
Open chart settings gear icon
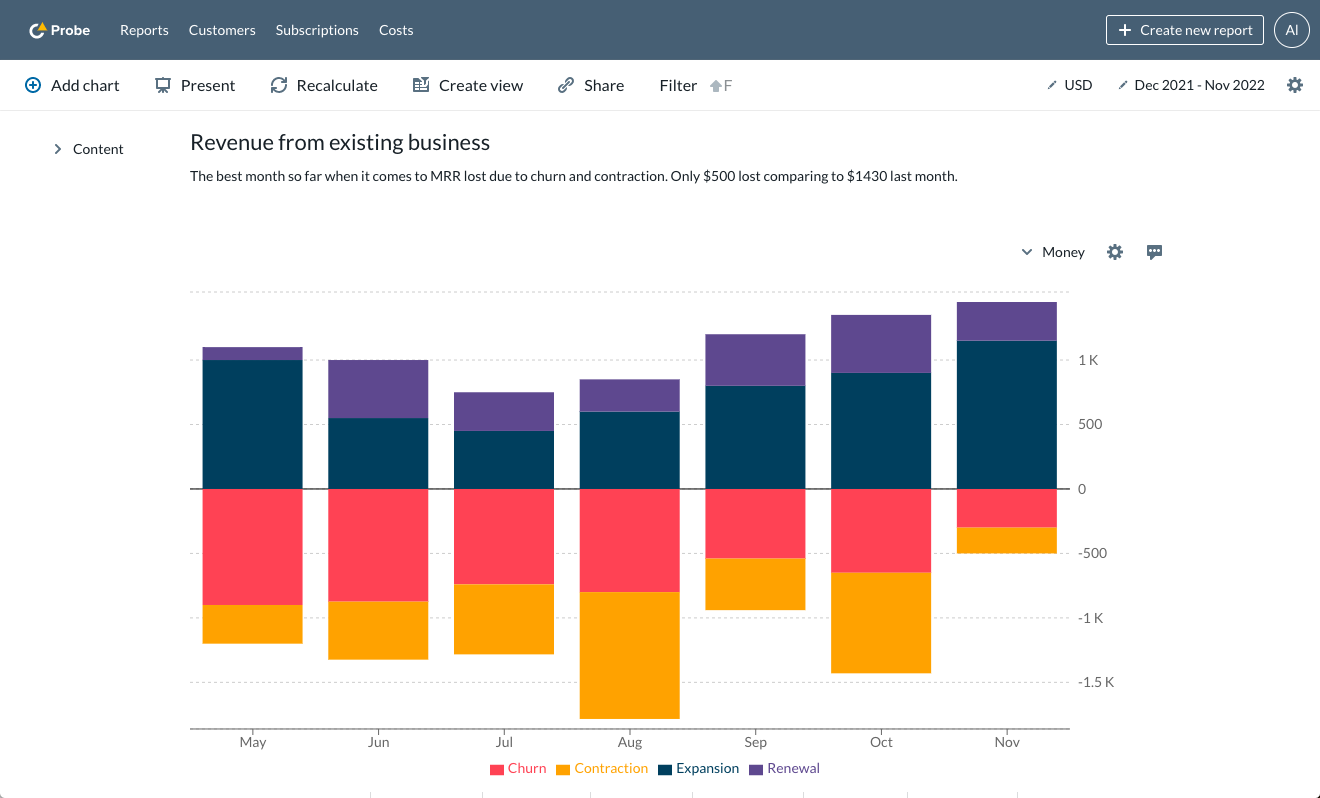(x=1115, y=252)
